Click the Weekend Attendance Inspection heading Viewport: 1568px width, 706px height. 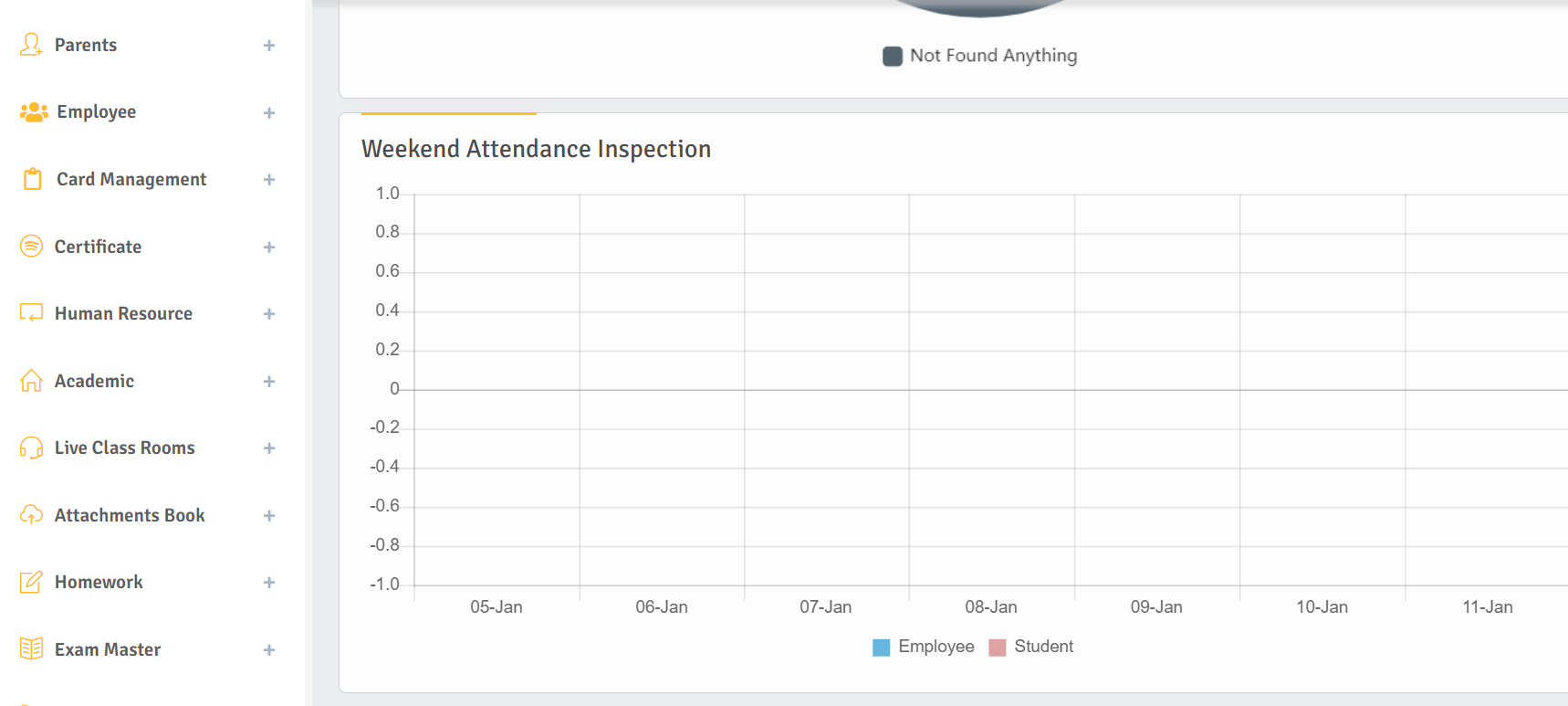[x=536, y=149]
